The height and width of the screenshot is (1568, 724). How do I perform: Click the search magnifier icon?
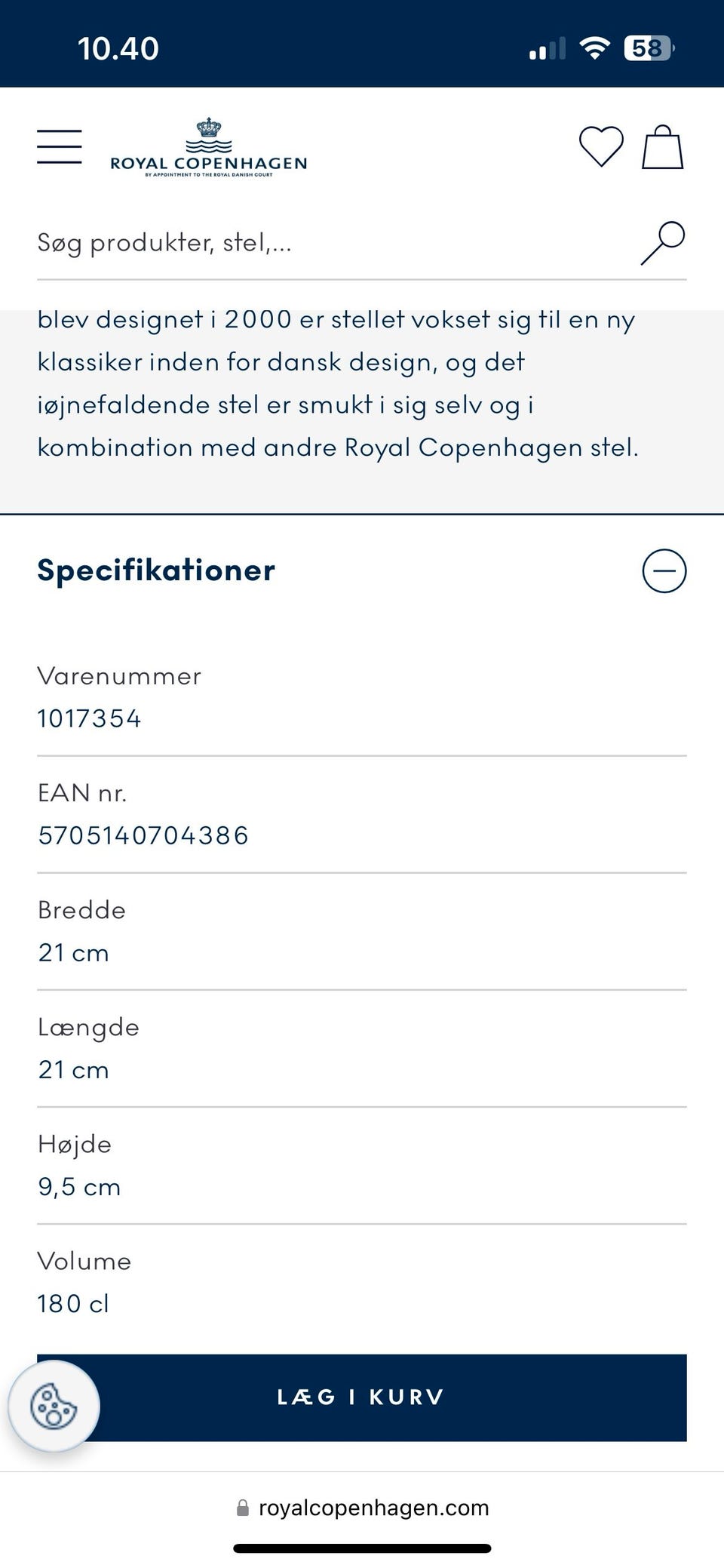pos(662,243)
